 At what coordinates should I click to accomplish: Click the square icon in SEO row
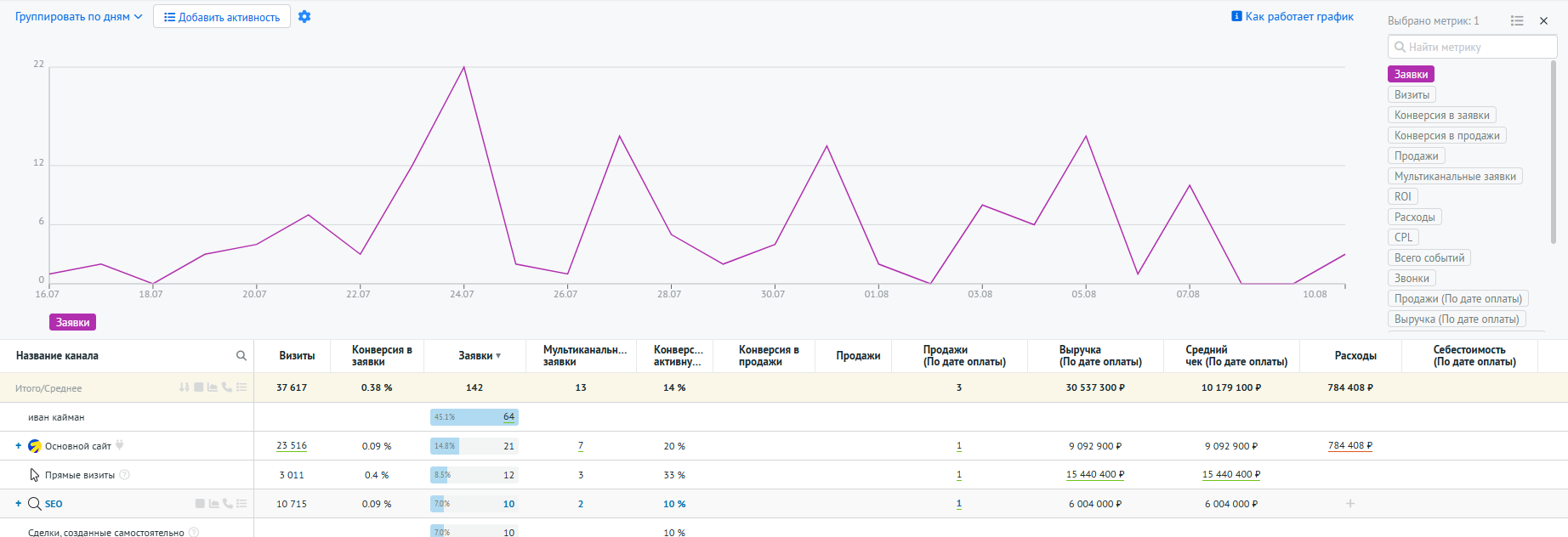coord(200,504)
